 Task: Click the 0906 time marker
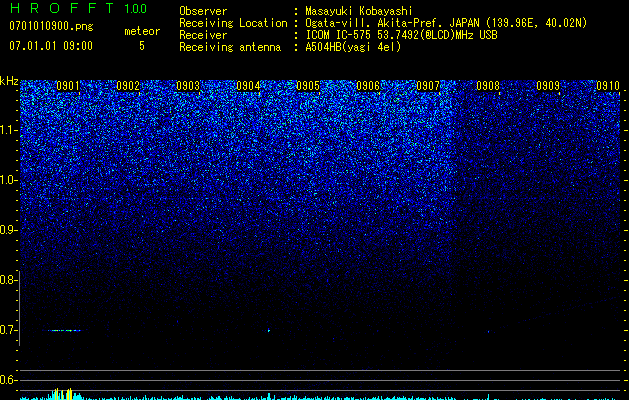(368, 86)
